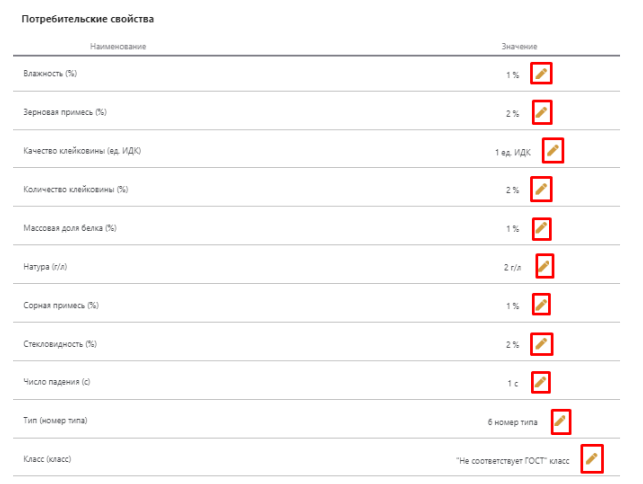This screenshot has width=643, height=484.
Task: Edit the Влажность (%) value
Action: point(541,74)
